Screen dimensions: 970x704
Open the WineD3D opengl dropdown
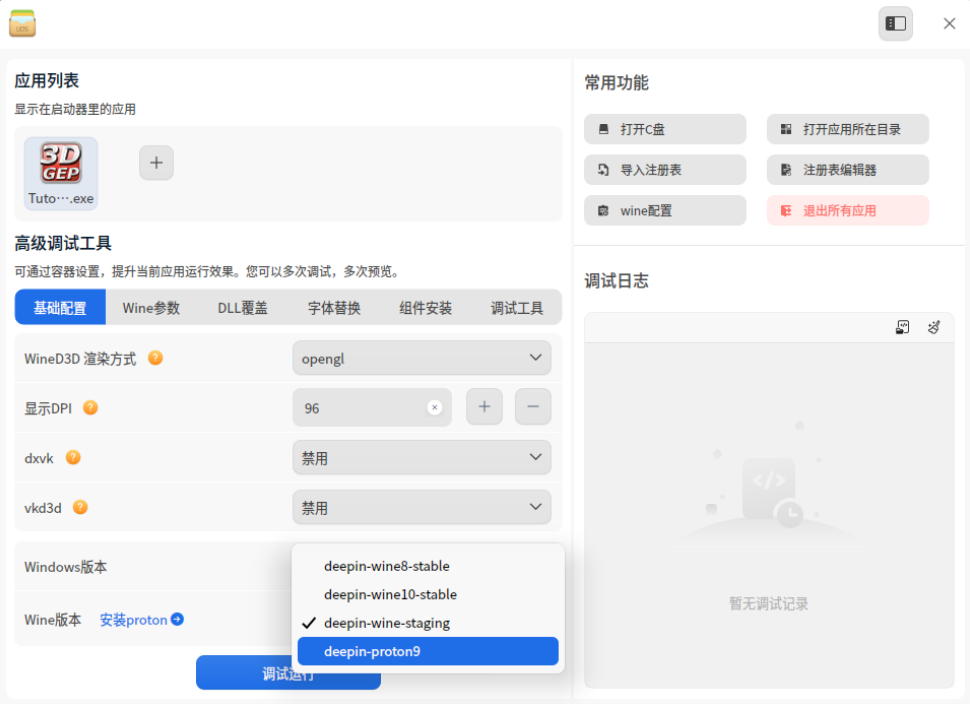click(421, 358)
